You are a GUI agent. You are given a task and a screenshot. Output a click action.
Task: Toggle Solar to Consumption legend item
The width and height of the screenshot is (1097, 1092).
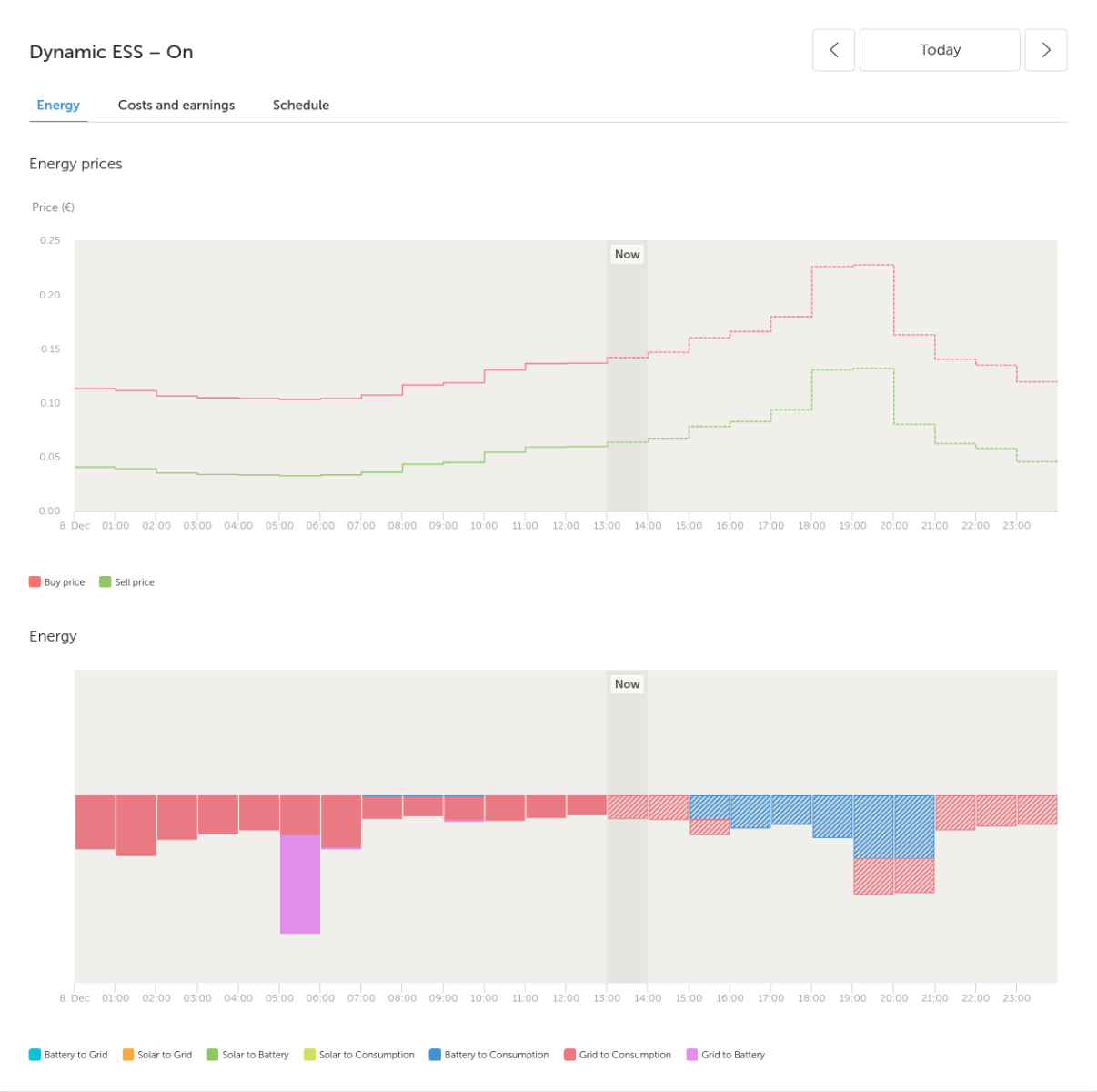point(359,1055)
